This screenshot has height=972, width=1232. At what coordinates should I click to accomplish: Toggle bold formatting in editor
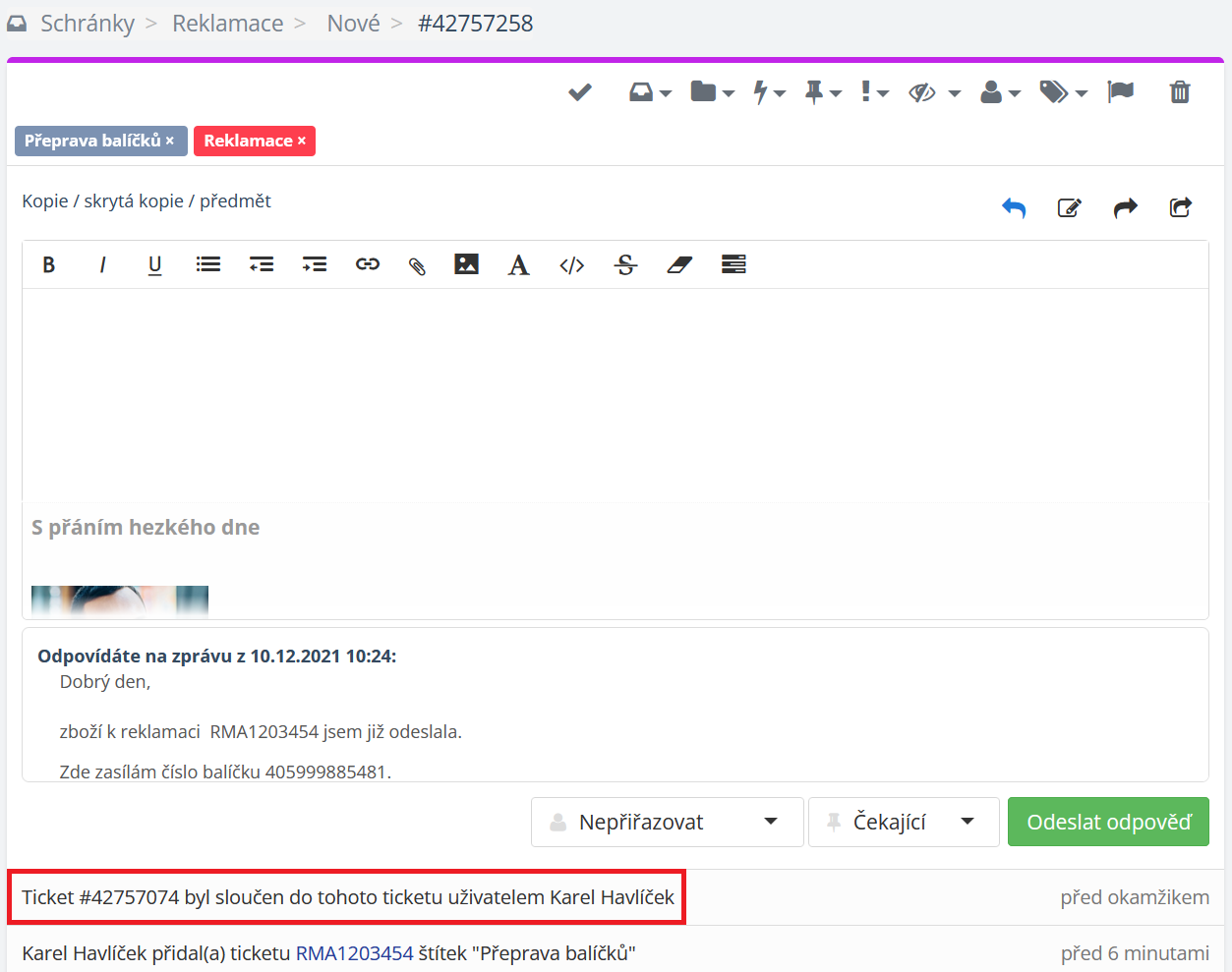pos(48,264)
